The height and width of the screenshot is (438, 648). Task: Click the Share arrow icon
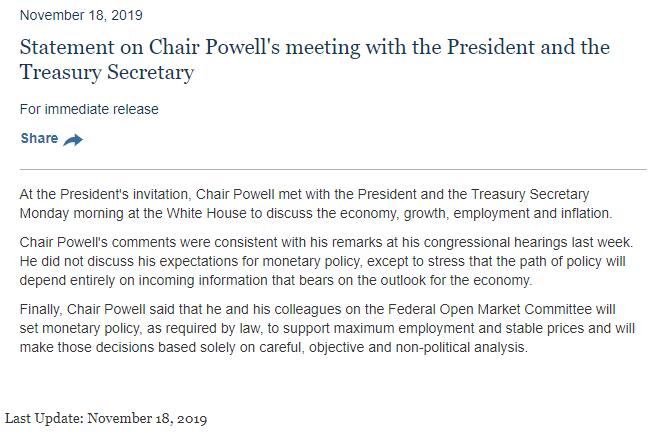[73, 140]
